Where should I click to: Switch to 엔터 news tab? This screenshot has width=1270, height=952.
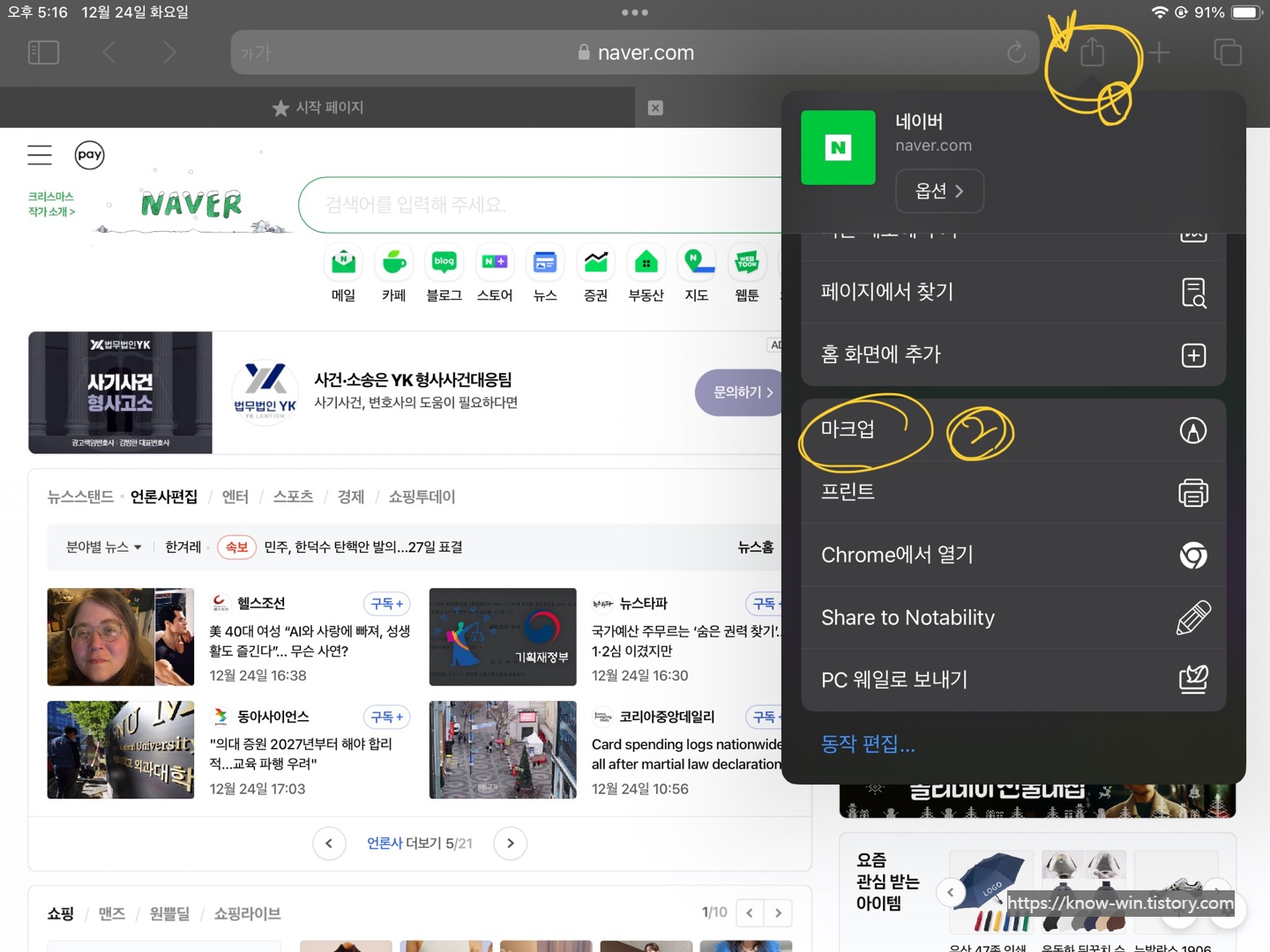[235, 497]
